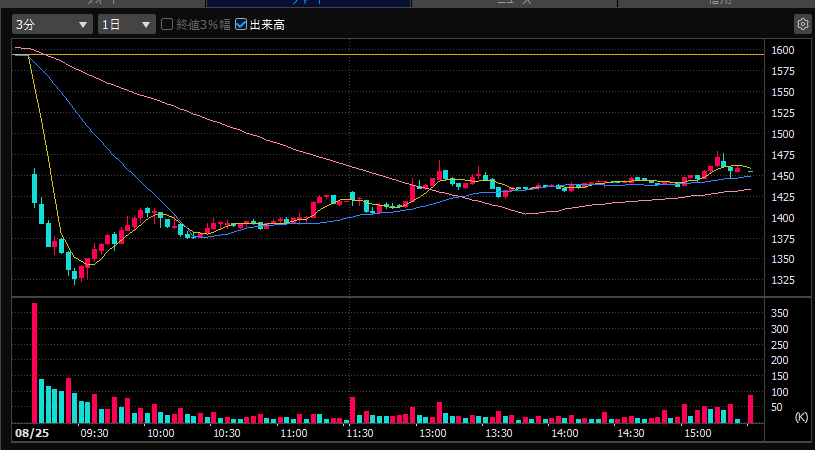Click the 08/25 date label
The height and width of the screenshot is (450, 815).
pos(32,433)
